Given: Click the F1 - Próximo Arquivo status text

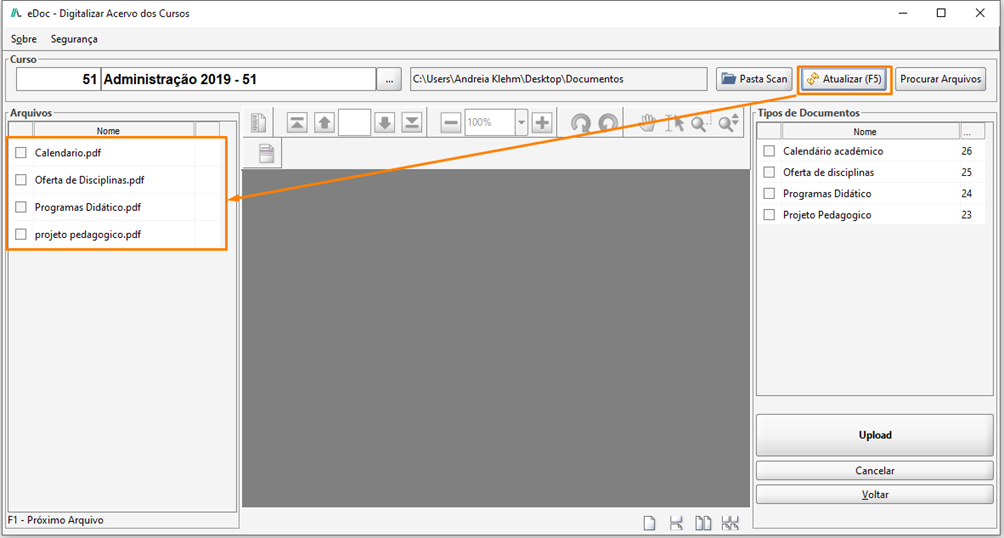Looking at the screenshot, I should tap(56, 520).
